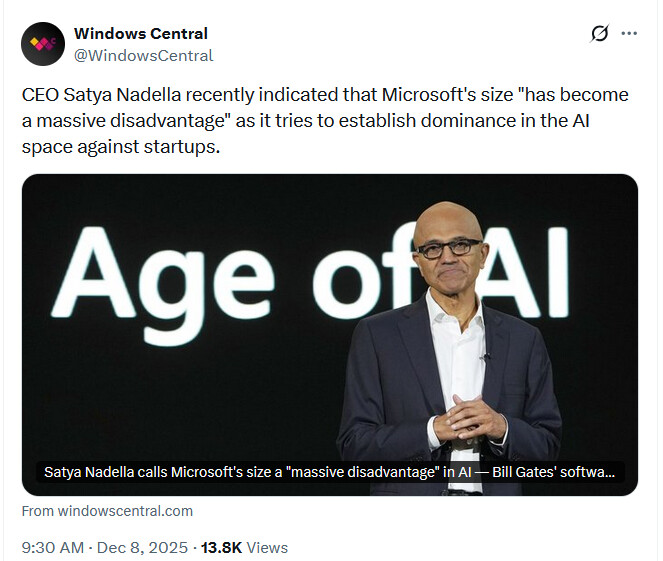Click the @WindowsCentral handle
The width and height of the screenshot is (663, 561).
click(144, 55)
